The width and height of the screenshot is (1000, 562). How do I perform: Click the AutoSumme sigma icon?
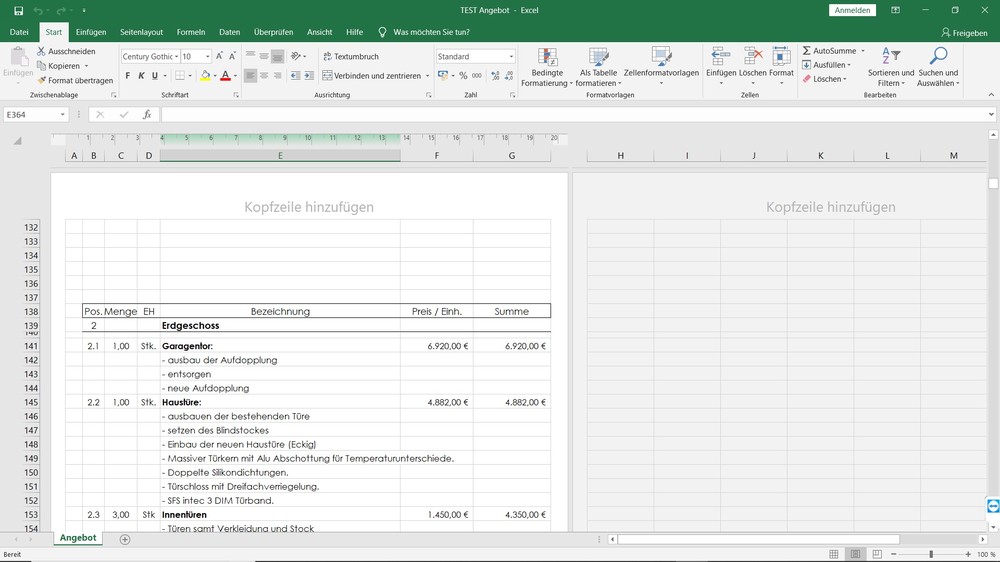point(807,51)
